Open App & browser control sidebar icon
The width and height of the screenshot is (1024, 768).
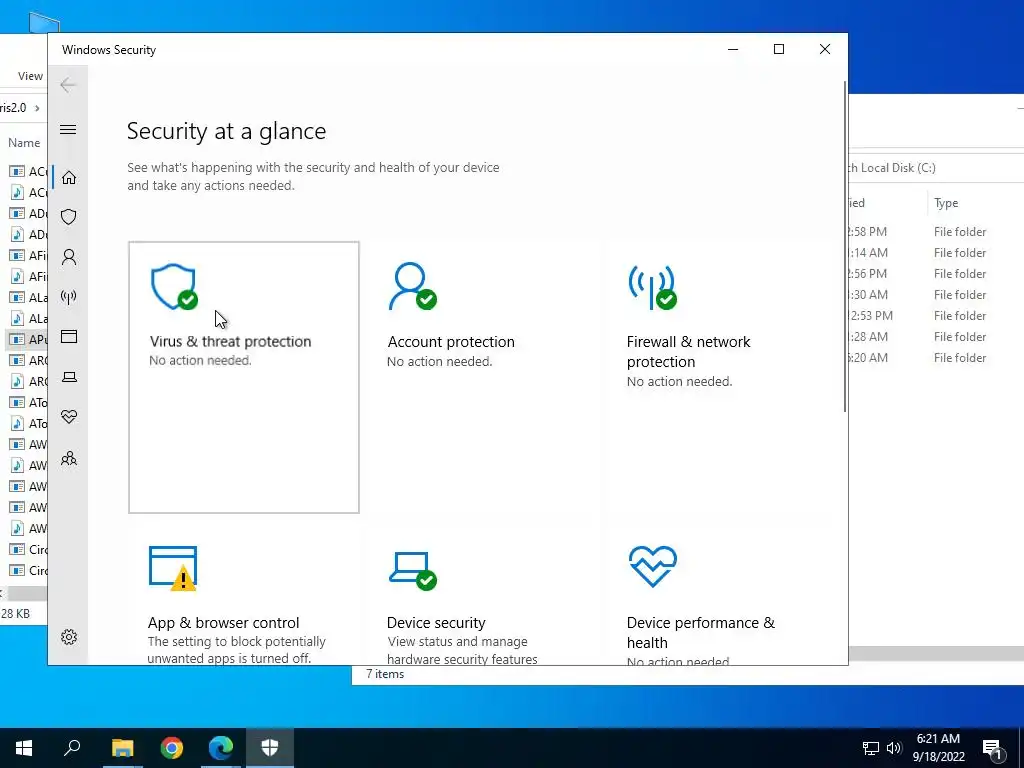coord(69,337)
